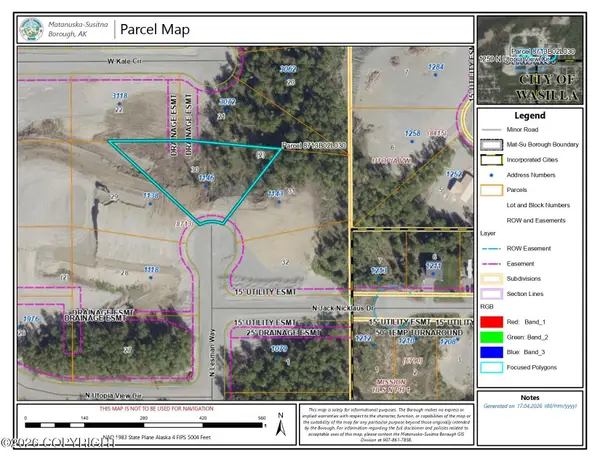Click the "50' TEMP TURNAROUND" label

click(419, 332)
